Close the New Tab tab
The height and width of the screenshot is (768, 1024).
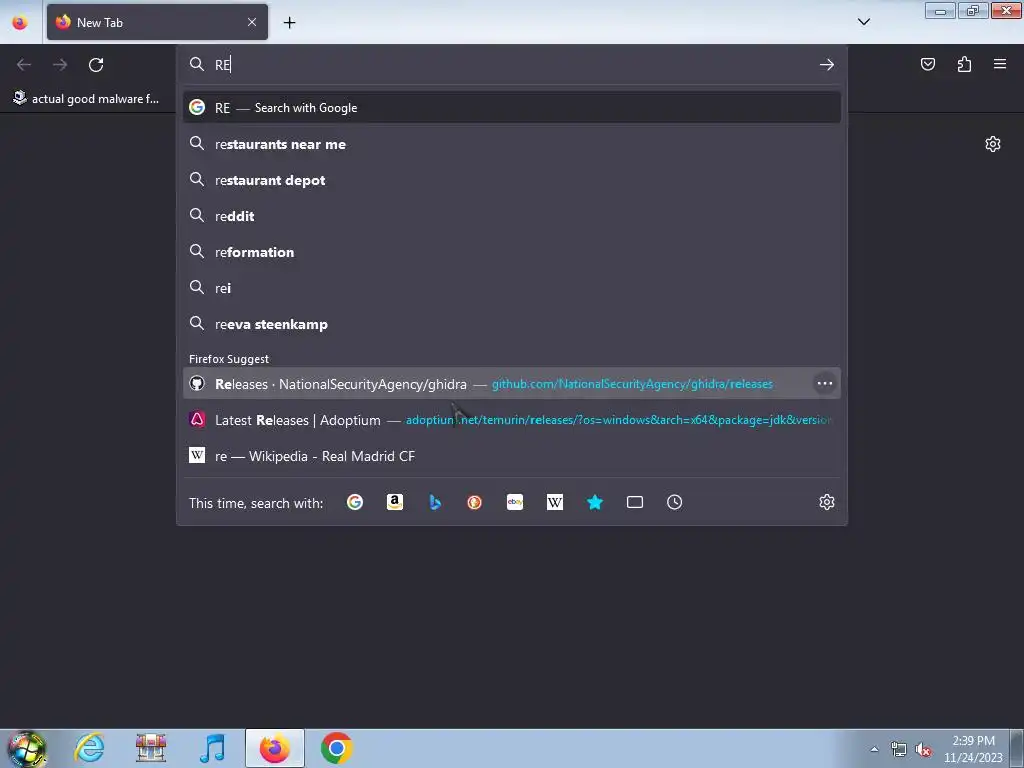click(x=252, y=22)
